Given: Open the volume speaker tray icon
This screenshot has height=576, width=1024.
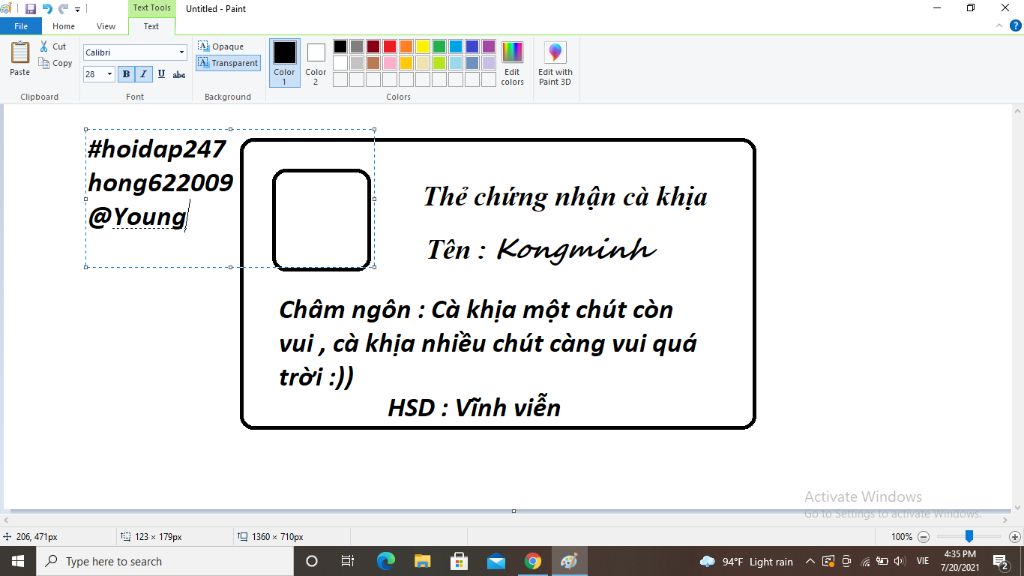Looking at the screenshot, I should pyautogui.click(x=900, y=561).
